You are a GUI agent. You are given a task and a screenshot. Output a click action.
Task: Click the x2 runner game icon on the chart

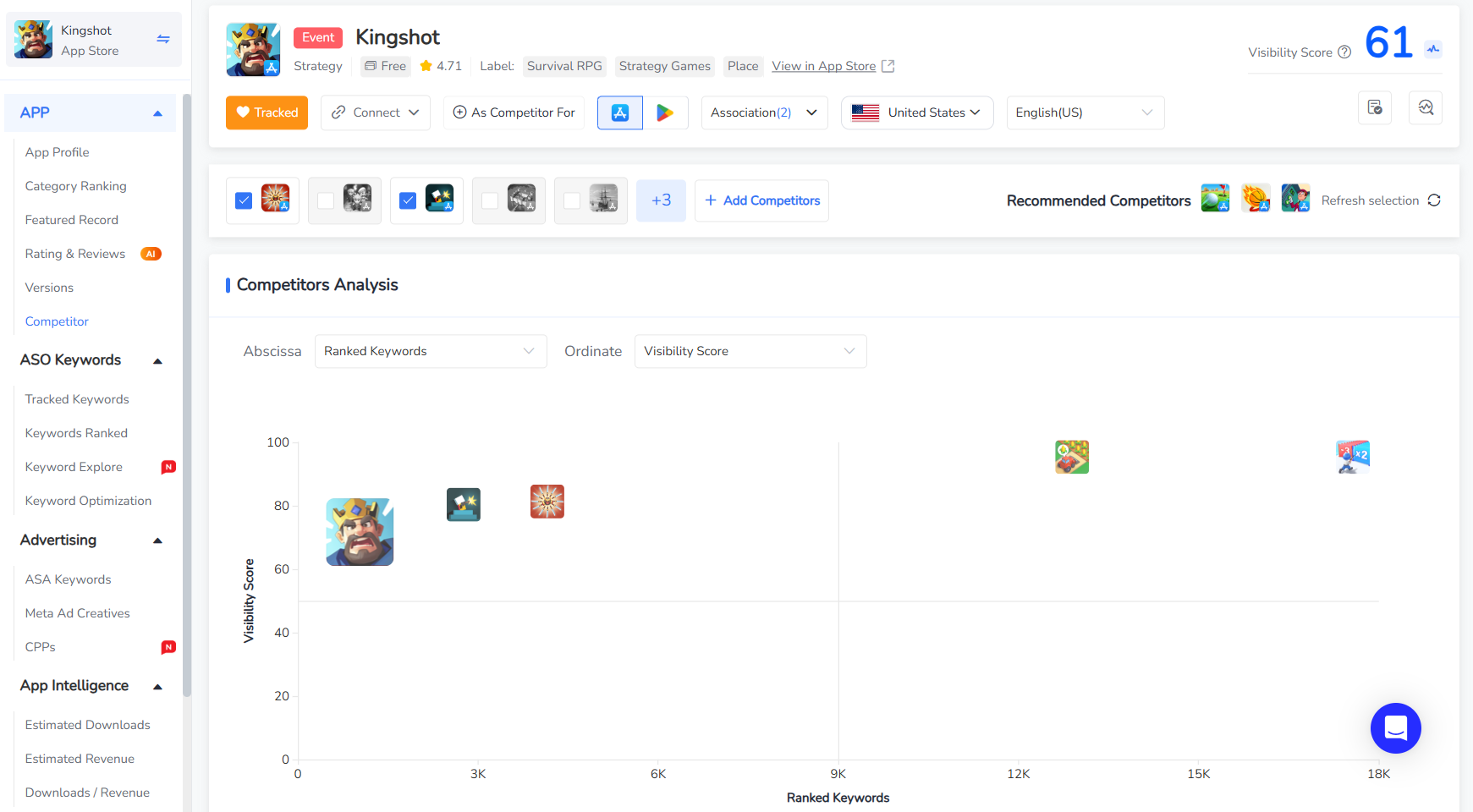click(x=1353, y=457)
